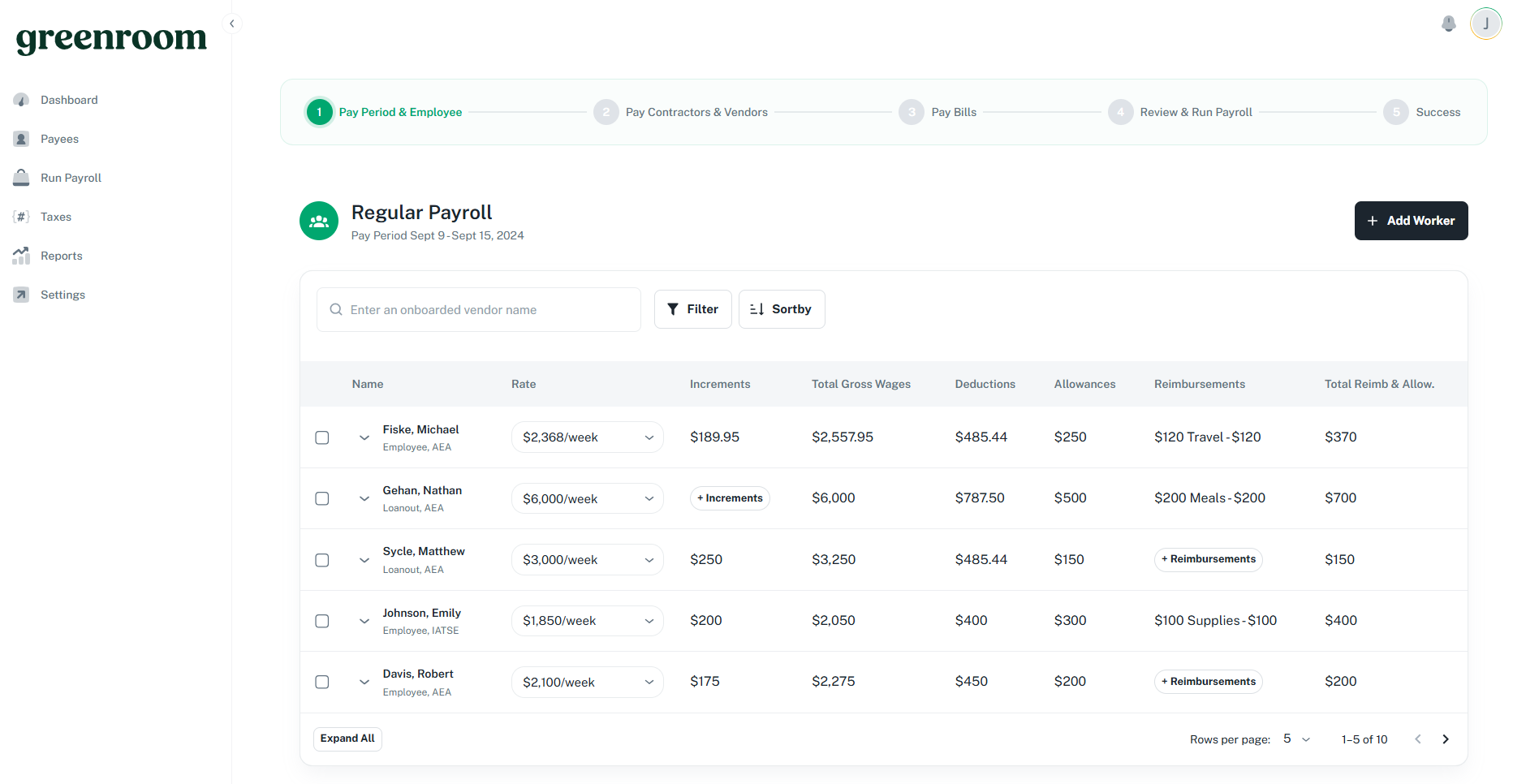Tick the checkbox for Sycle, Matthew
The width and height of the screenshot is (1513, 784).
point(322,560)
